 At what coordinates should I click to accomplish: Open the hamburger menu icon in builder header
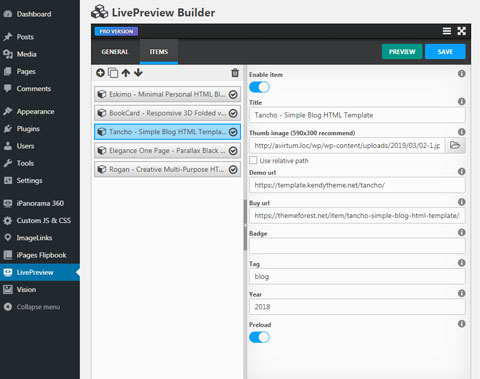click(447, 31)
